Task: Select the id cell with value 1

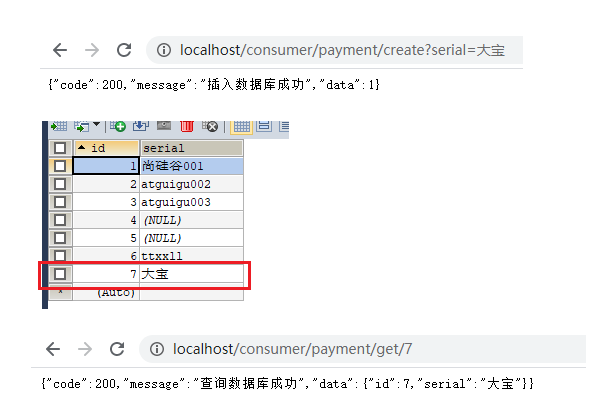Action: tap(106, 166)
